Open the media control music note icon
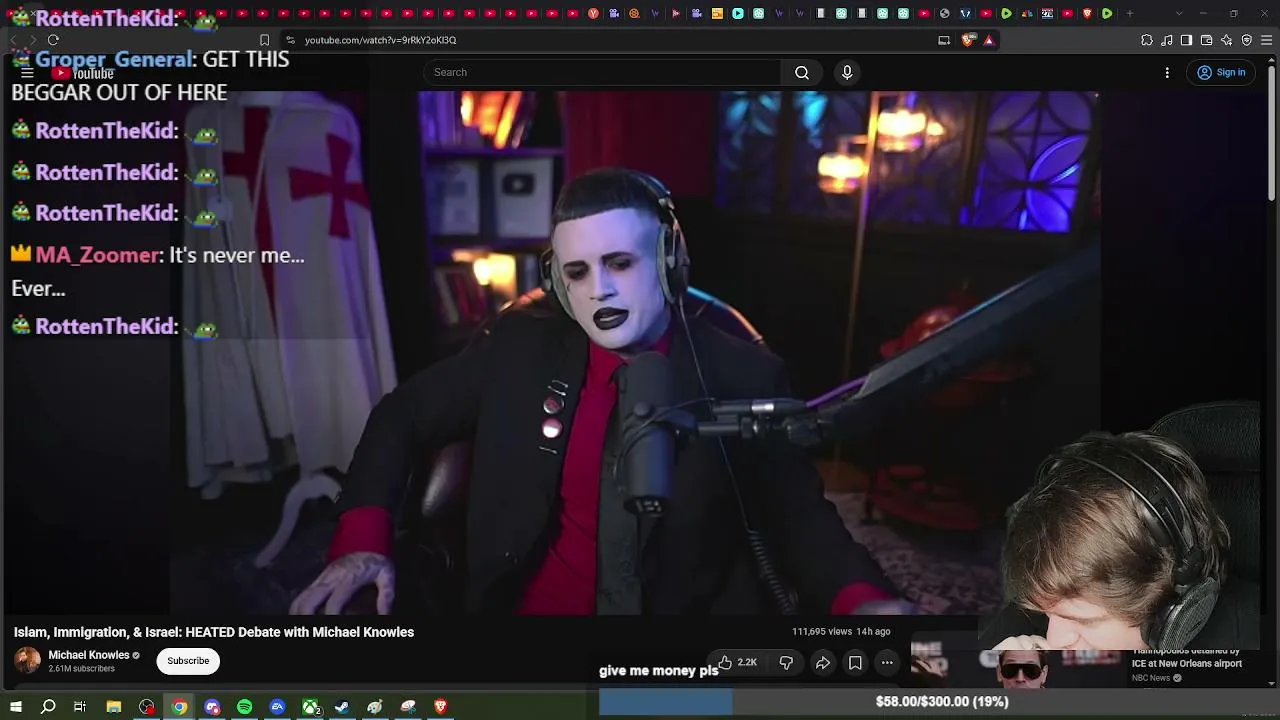The width and height of the screenshot is (1280, 720). (x=1167, y=40)
